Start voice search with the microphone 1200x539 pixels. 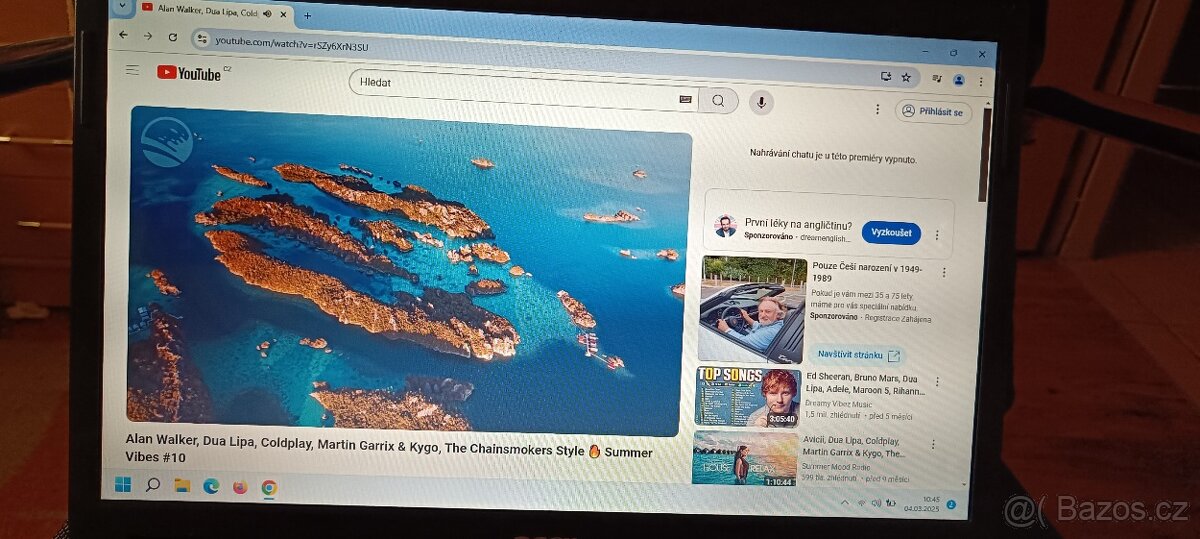pos(761,101)
